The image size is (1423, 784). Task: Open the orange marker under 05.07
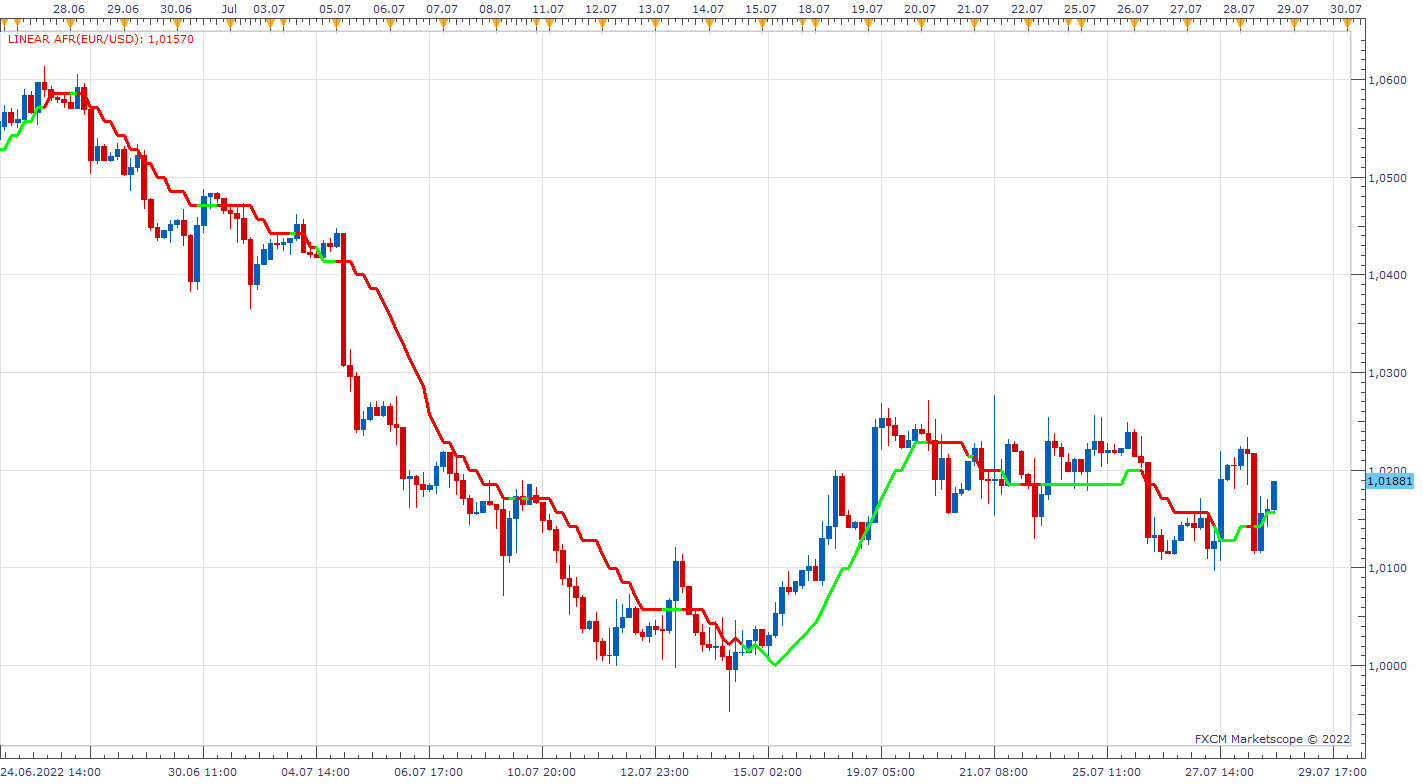[x=335, y=23]
